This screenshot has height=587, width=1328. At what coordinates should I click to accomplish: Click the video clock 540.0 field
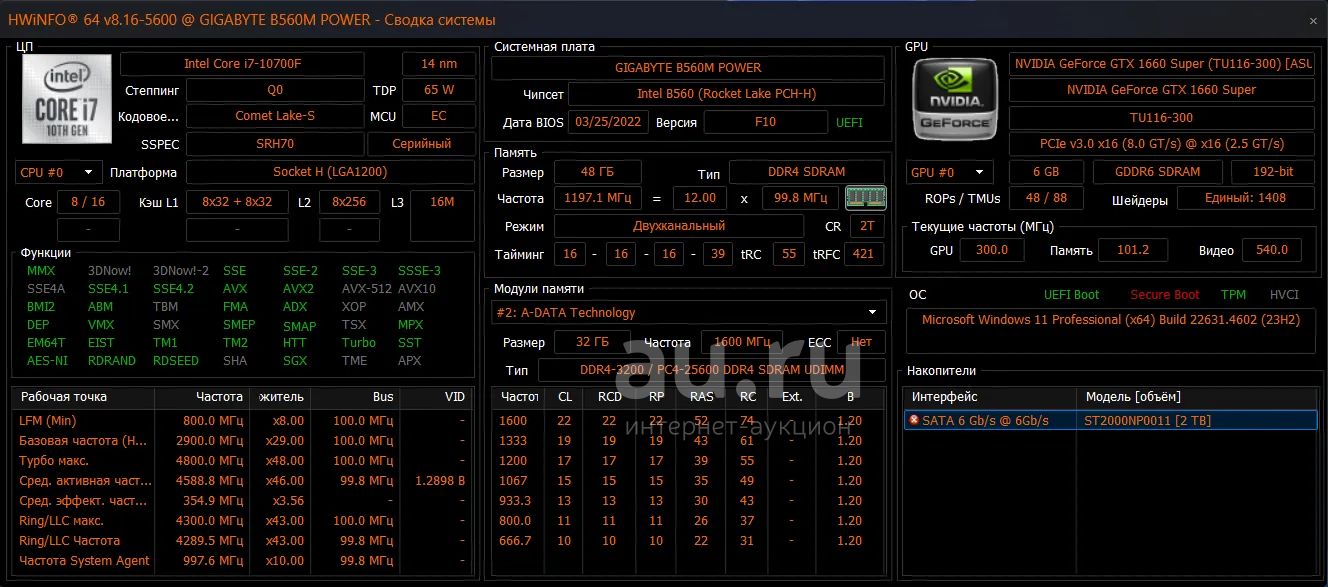coord(1271,250)
